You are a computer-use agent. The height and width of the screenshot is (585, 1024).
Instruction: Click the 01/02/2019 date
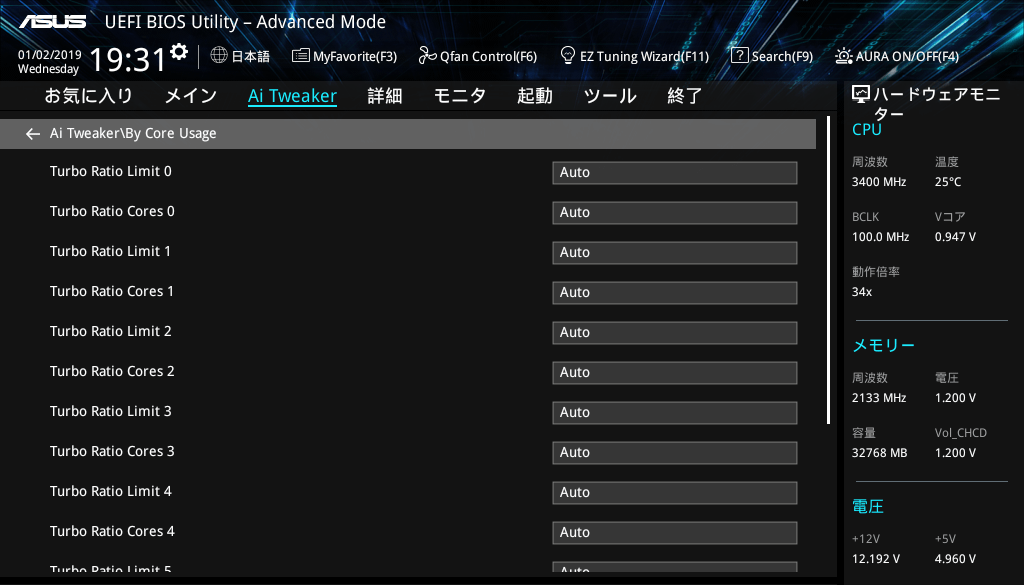[50, 55]
